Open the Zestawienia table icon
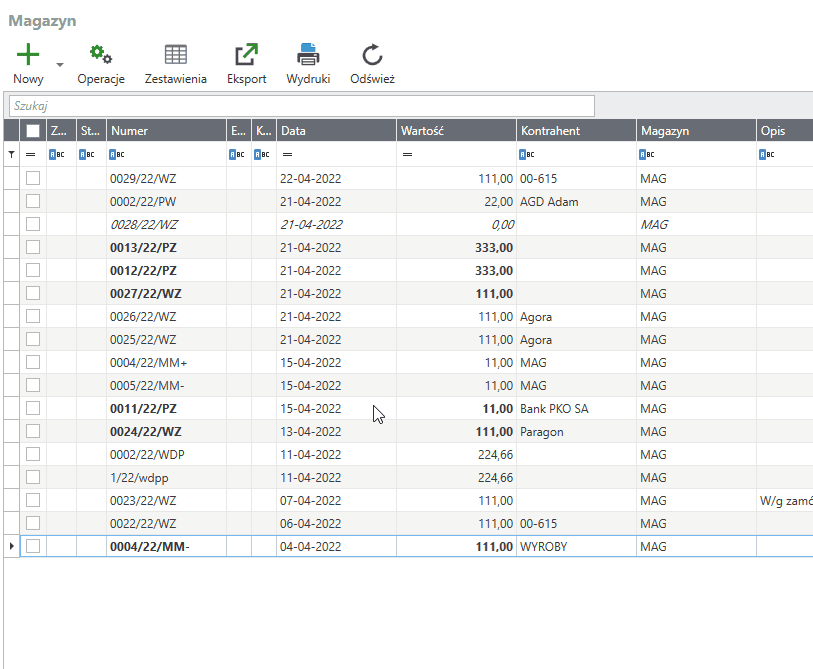Image resolution: width=813 pixels, height=669 pixels. (x=176, y=55)
